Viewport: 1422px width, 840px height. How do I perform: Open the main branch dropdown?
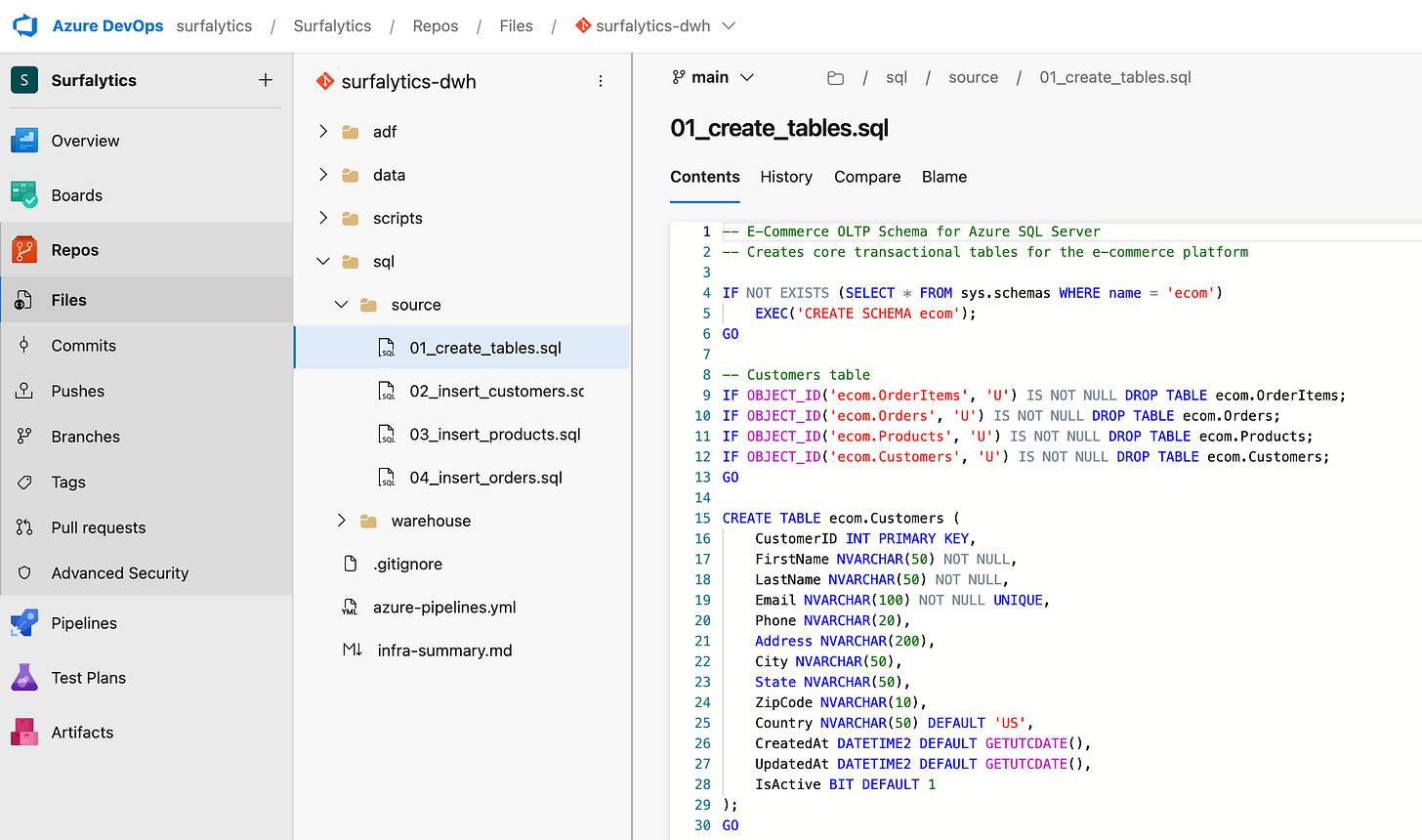click(x=713, y=78)
